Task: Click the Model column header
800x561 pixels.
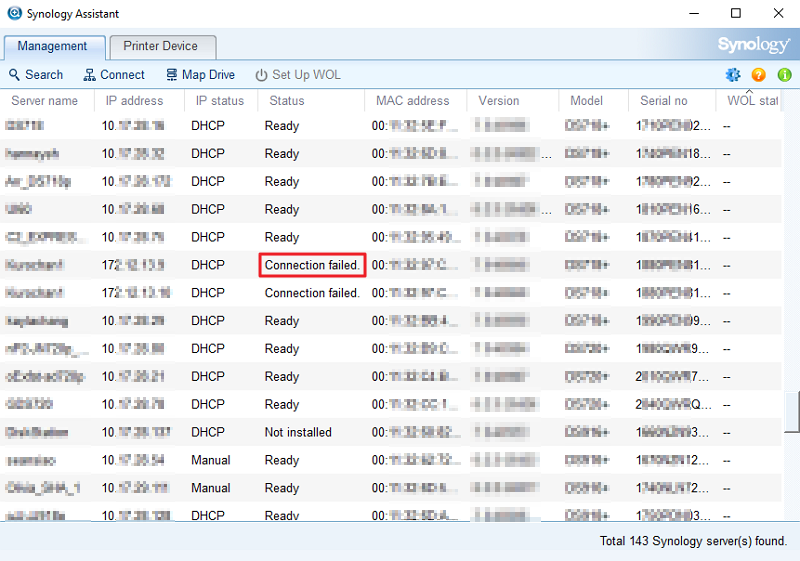Action: pyautogui.click(x=586, y=101)
